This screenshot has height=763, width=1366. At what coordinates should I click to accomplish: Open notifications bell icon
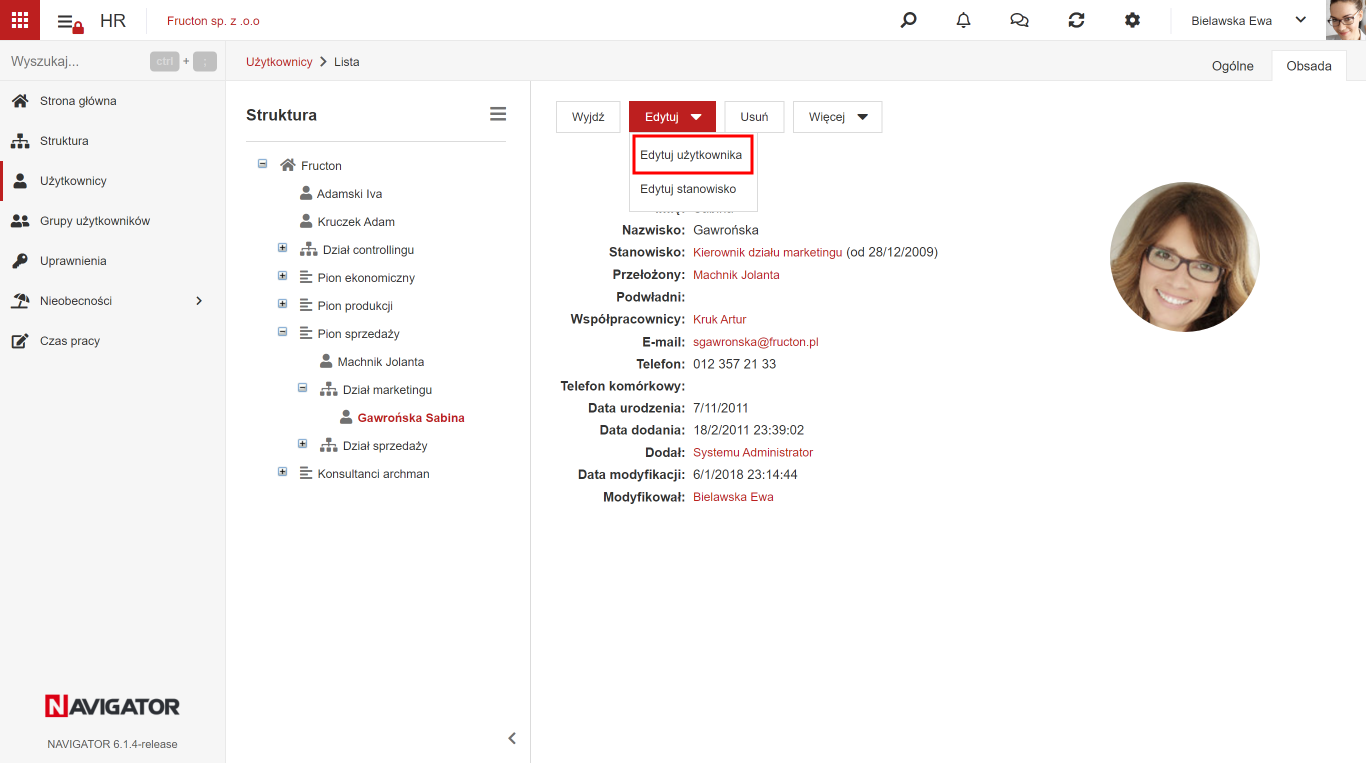(964, 20)
